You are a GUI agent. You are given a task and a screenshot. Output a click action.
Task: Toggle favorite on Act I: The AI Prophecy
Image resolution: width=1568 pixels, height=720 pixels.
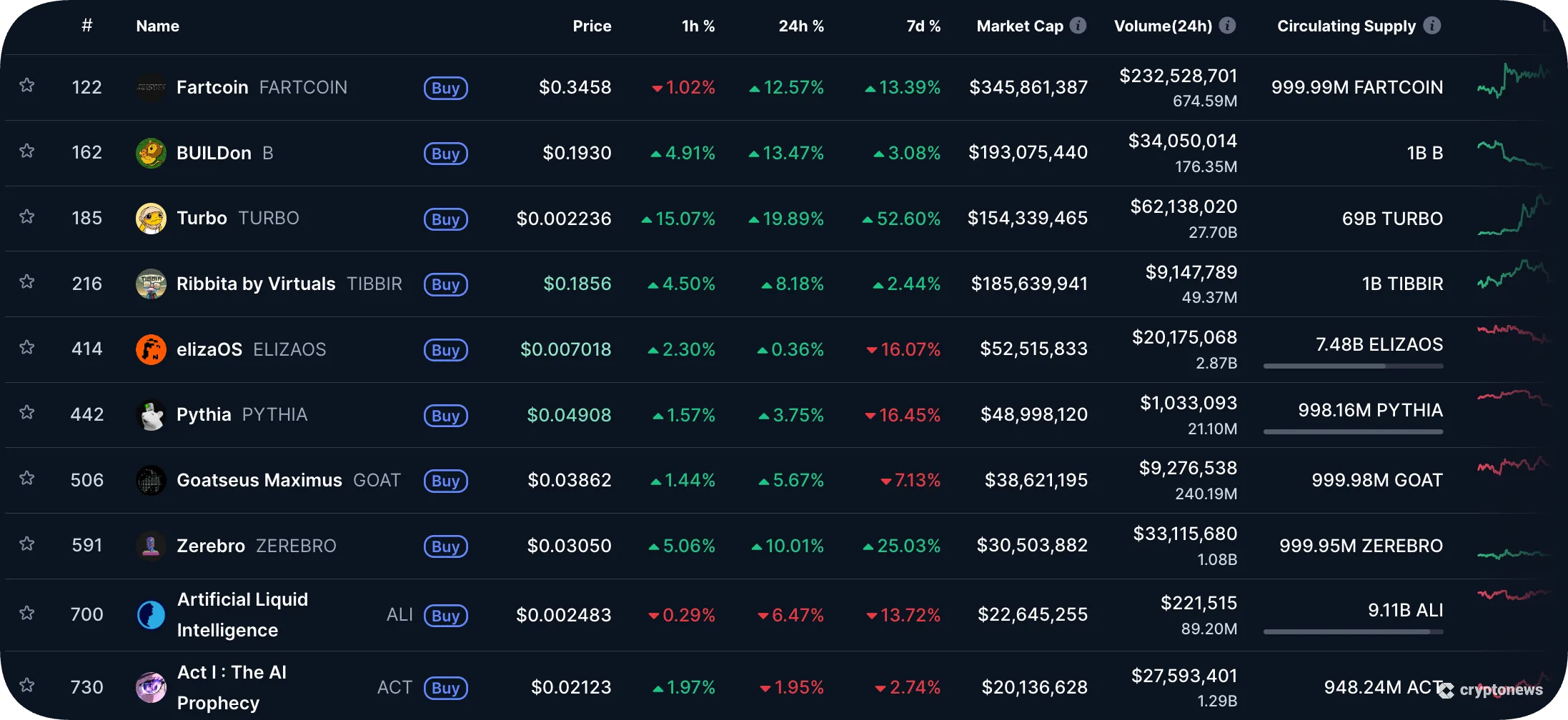(27, 684)
